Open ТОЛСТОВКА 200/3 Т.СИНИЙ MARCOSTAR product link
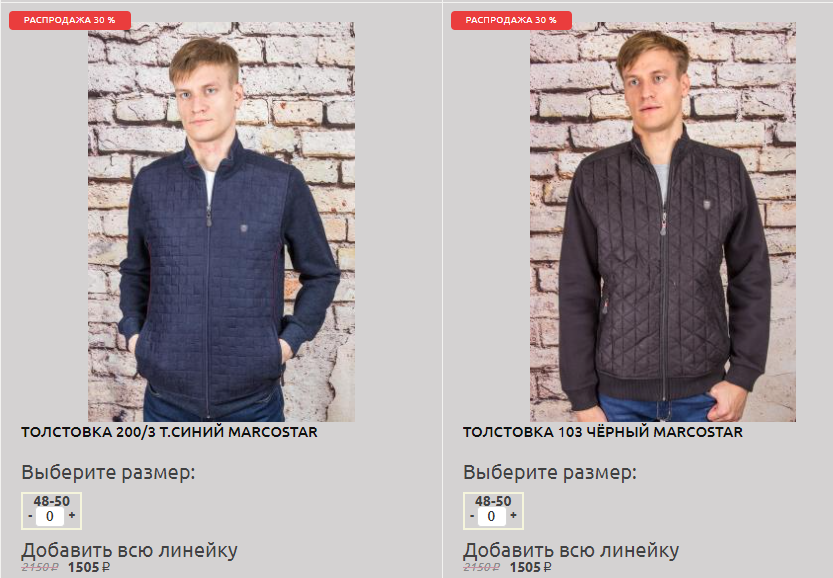Screen dimensions: 833x578 point(169,432)
